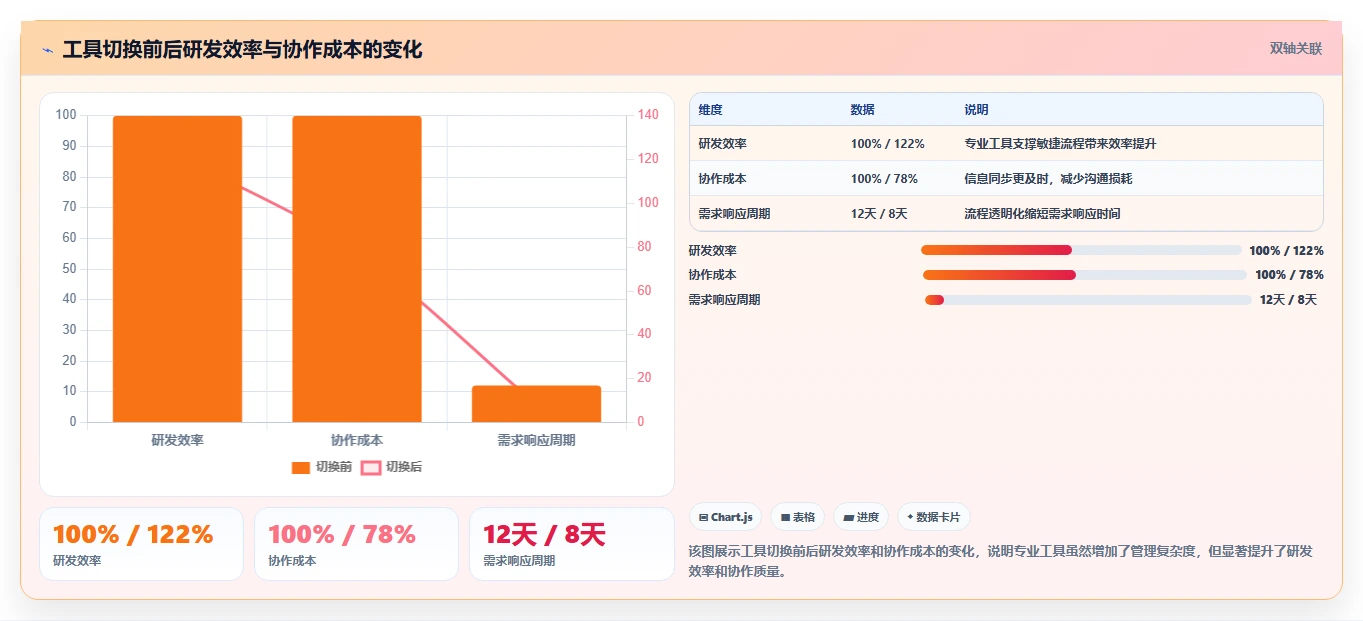Toggle the 切换前 legend swatch
Screen dimensions: 1363x621
point(301,467)
